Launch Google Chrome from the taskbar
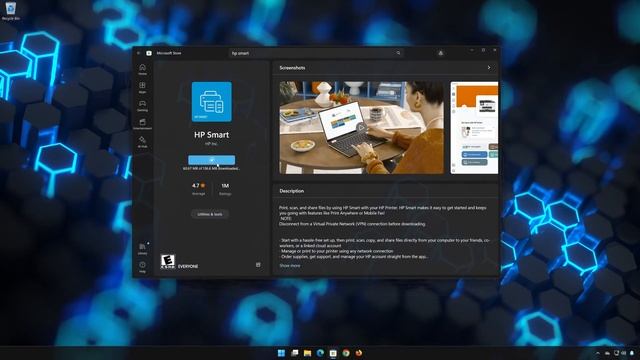 [346, 353]
